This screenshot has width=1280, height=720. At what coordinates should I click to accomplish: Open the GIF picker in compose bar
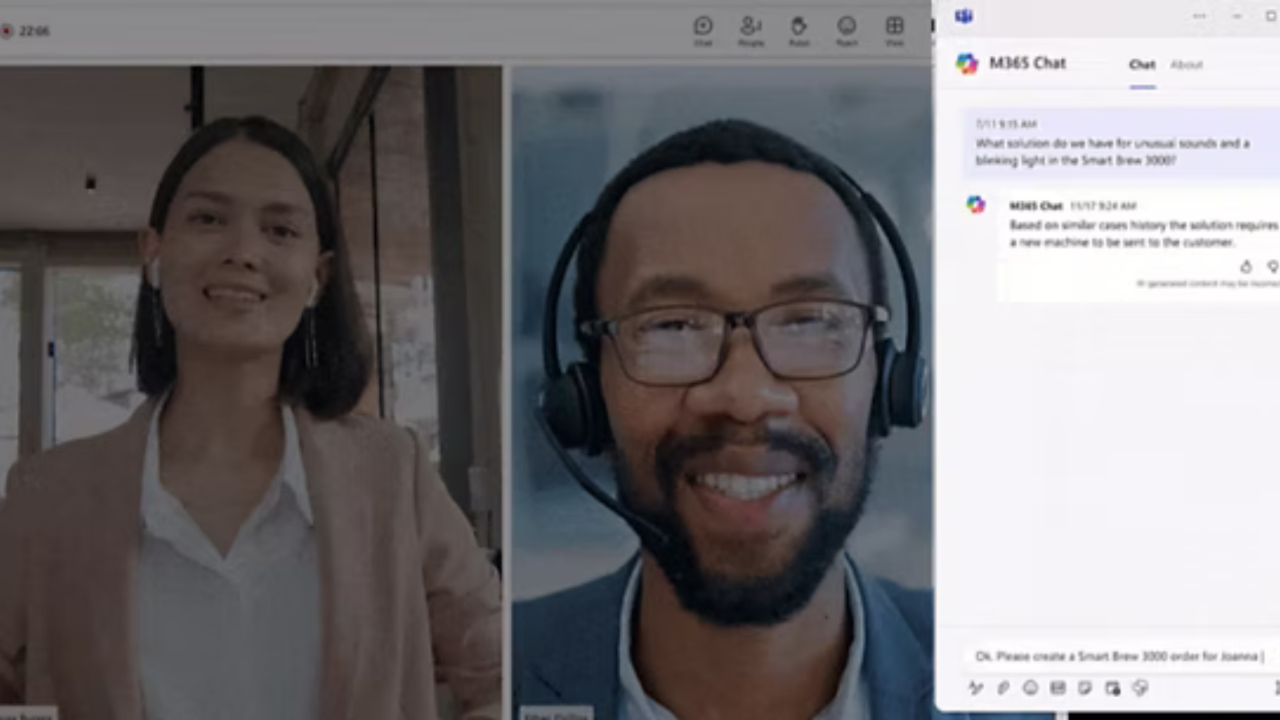[1057, 688]
